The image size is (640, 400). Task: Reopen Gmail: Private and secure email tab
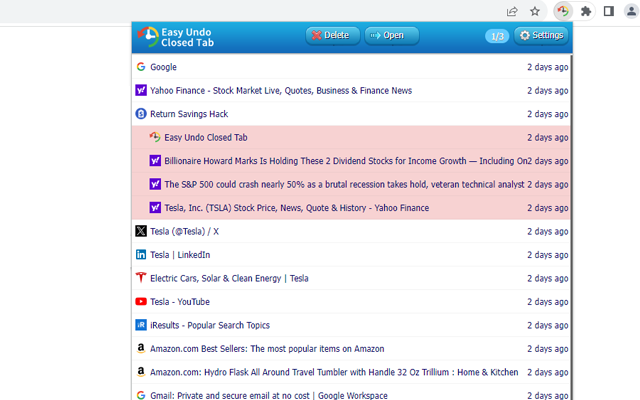[351, 393]
